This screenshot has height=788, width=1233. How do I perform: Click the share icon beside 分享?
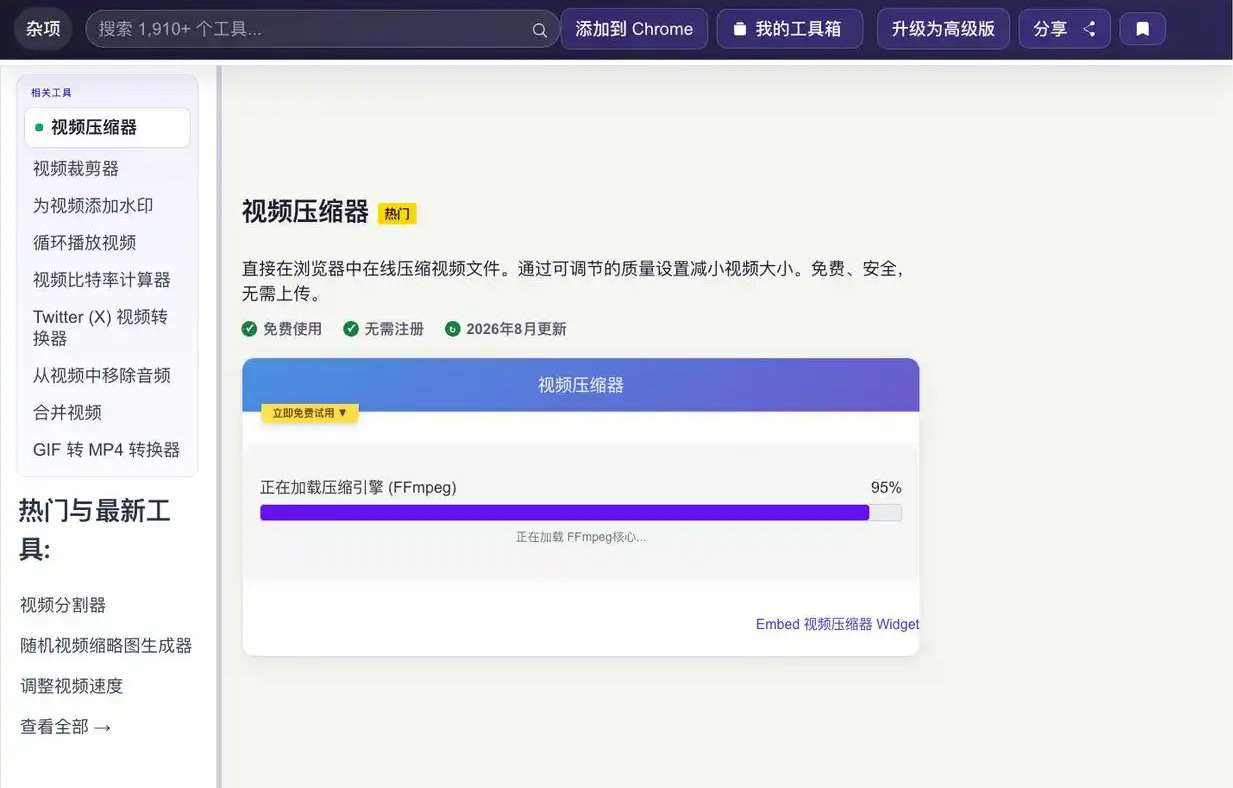[x=1089, y=29]
